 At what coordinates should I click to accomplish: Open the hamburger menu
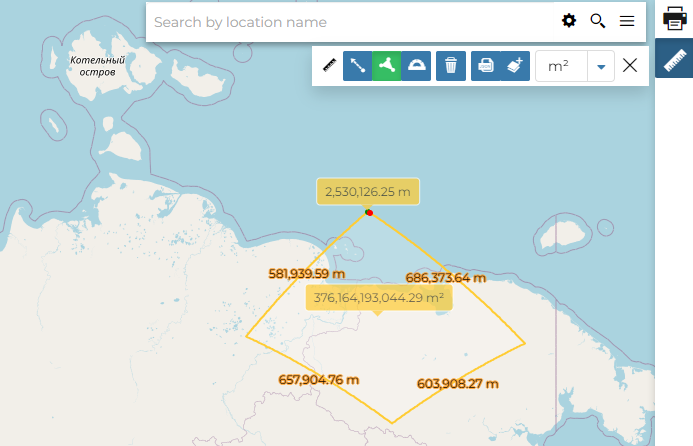pos(627,21)
